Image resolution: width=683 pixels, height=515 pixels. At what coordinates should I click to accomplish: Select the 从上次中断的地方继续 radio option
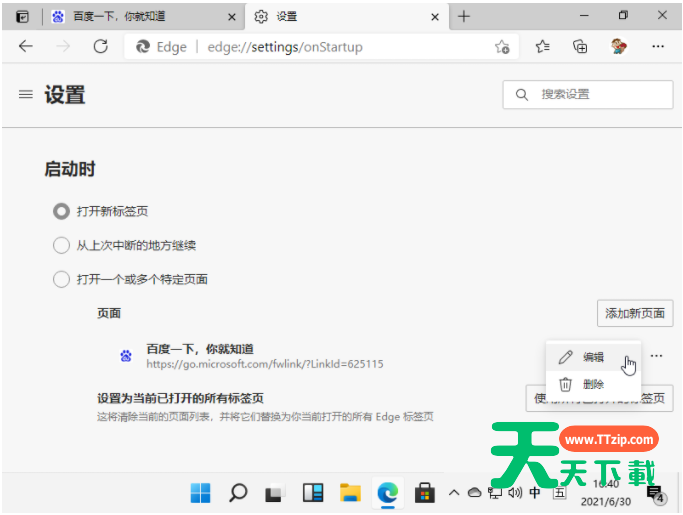pos(61,246)
